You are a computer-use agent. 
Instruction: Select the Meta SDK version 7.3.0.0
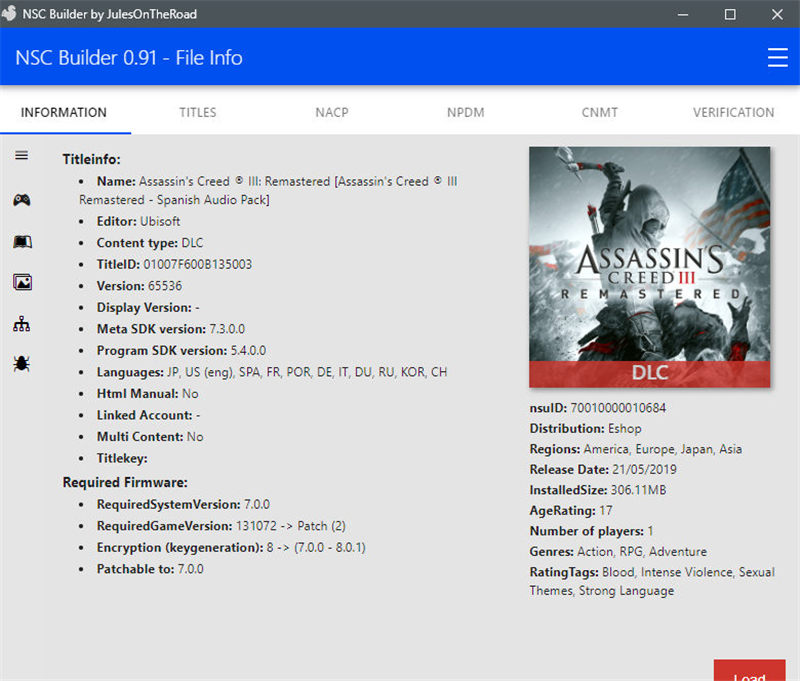pyautogui.click(x=227, y=329)
